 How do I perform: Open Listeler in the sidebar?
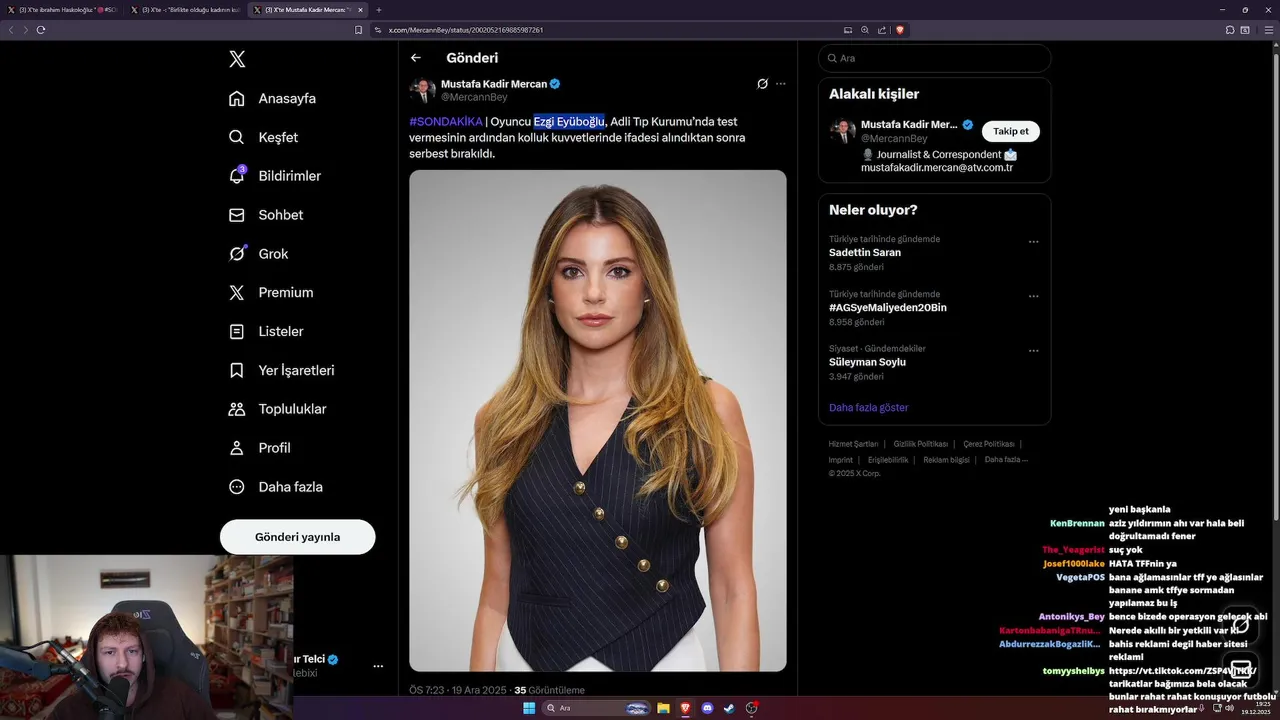265,331
